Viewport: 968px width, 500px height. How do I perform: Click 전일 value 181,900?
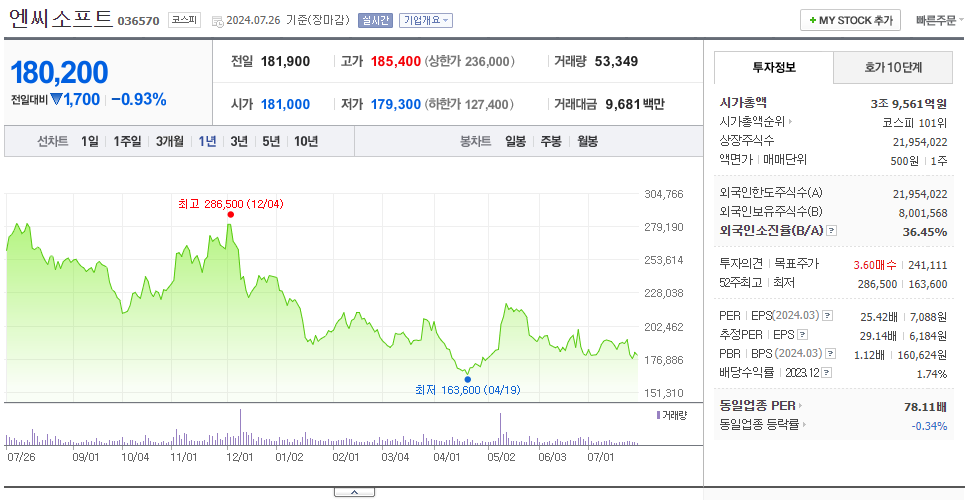click(285, 62)
